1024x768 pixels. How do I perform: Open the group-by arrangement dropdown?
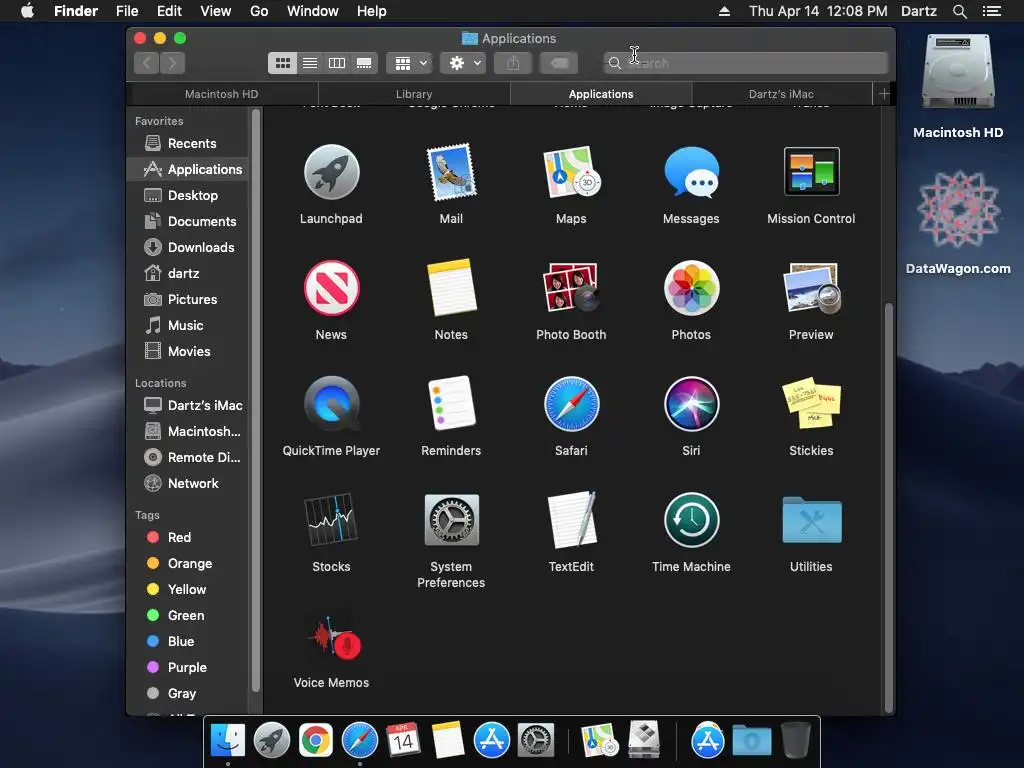click(x=409, y=63)
